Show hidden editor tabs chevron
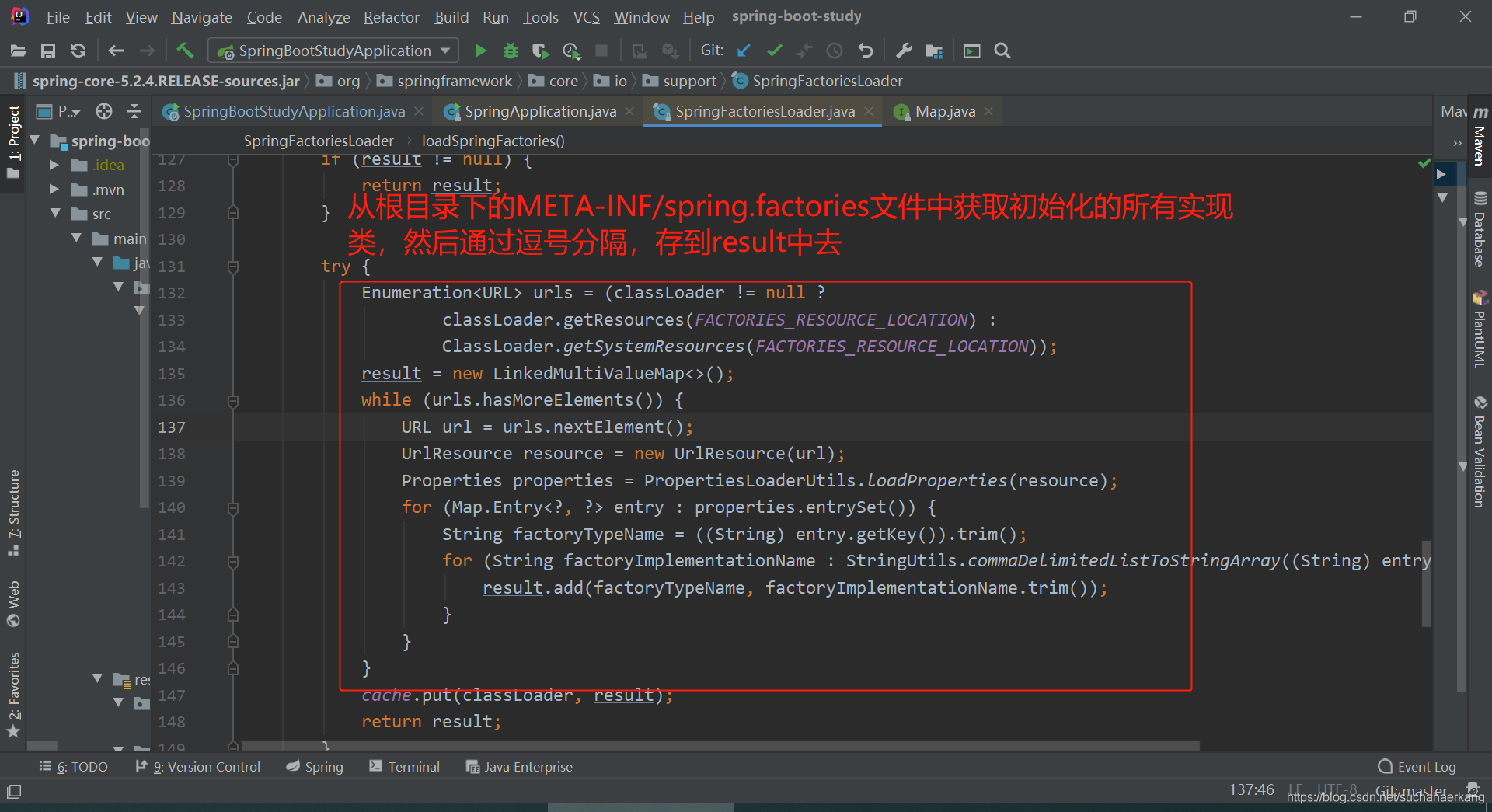 click(x=1456, y=142)
